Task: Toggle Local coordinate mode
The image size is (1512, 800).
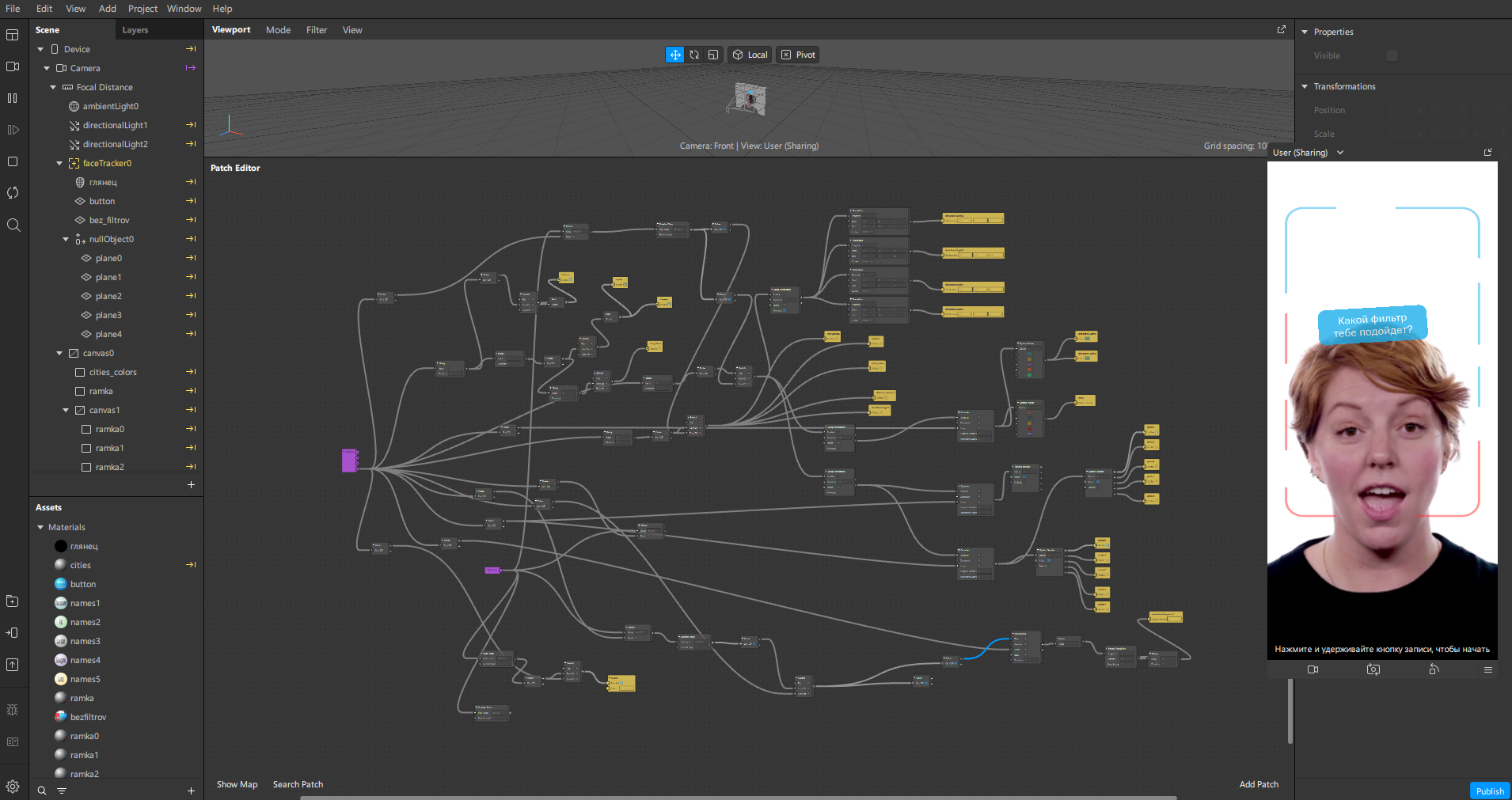Action: click(750, 55)
